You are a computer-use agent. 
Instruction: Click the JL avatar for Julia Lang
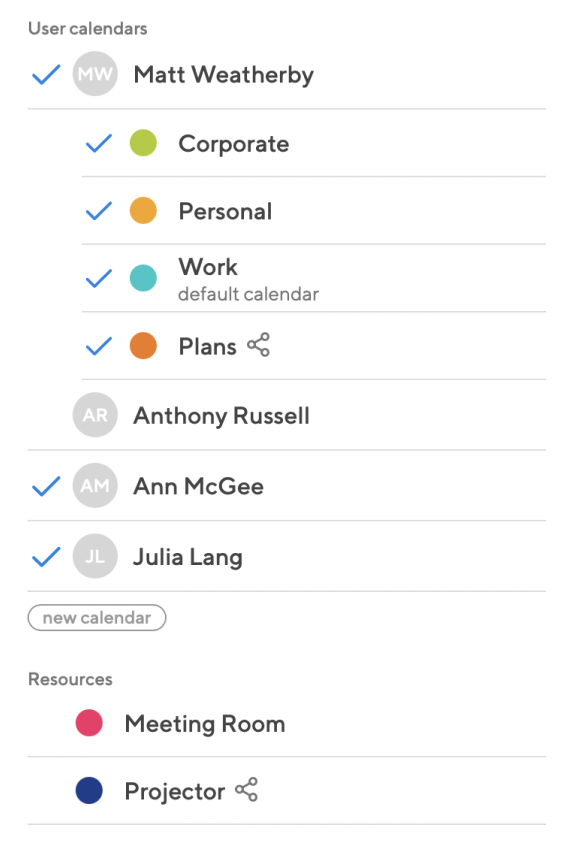(95, 556)
